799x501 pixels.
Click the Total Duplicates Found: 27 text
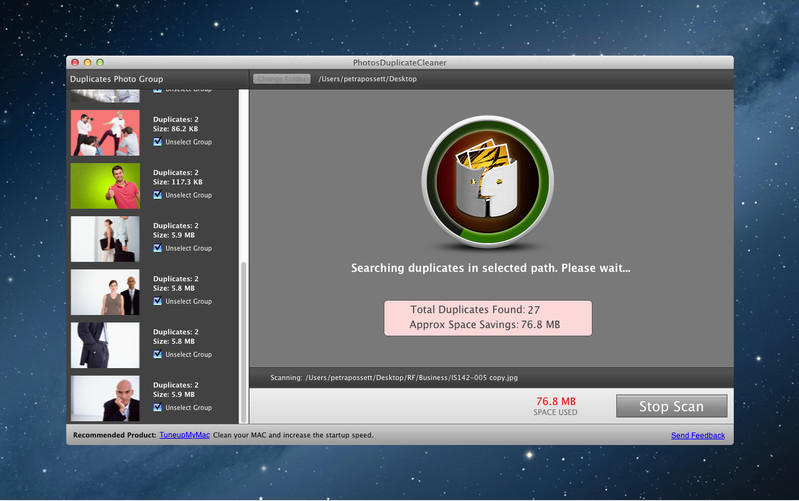click(x=475, y=309)
